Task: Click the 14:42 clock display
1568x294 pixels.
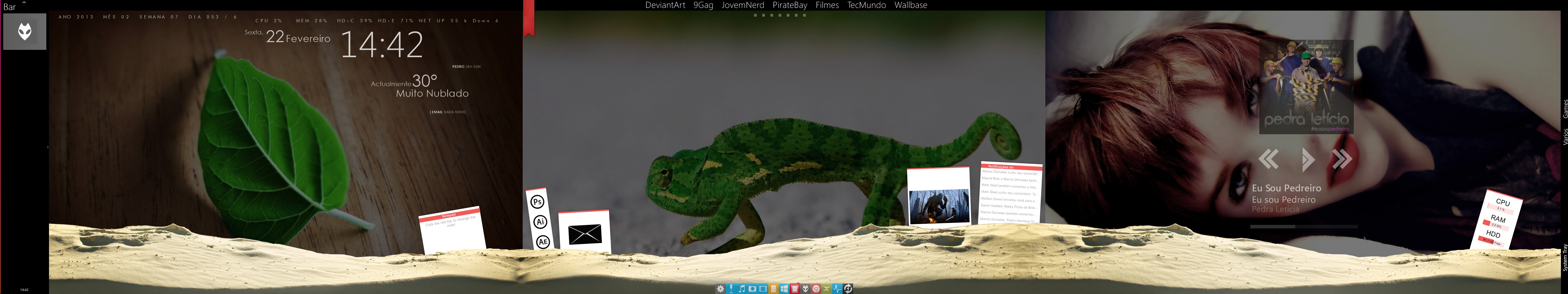Action: [x=382, y=44]
